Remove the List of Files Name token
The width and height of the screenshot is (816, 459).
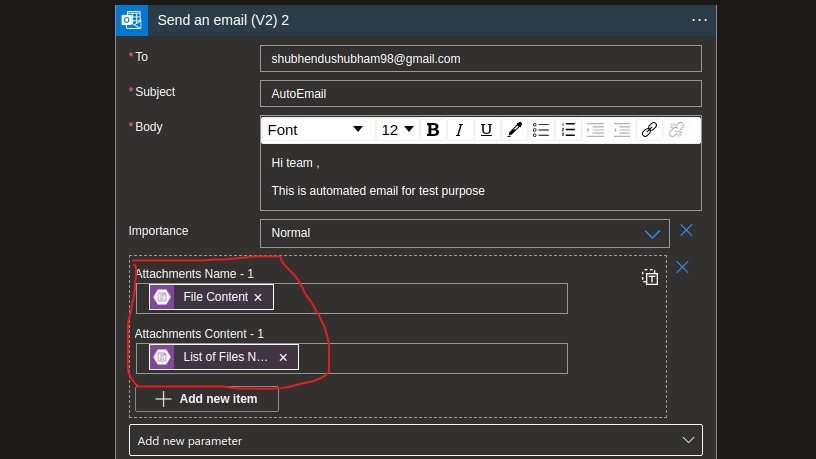click(283, 358)
